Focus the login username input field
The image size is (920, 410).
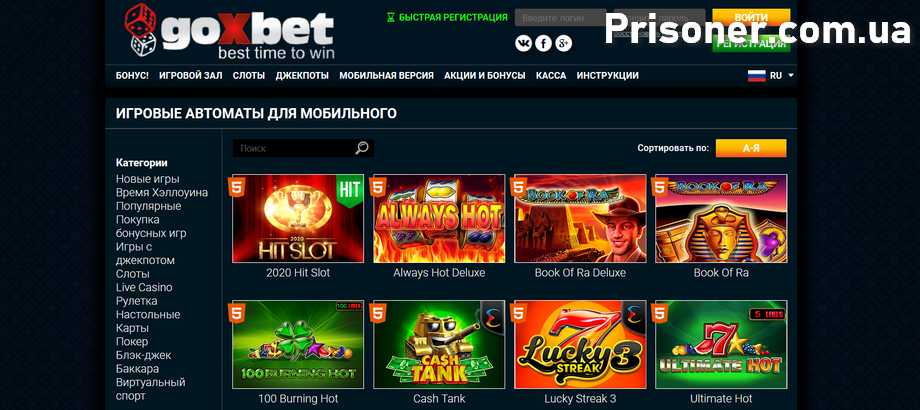pos(560,18)
